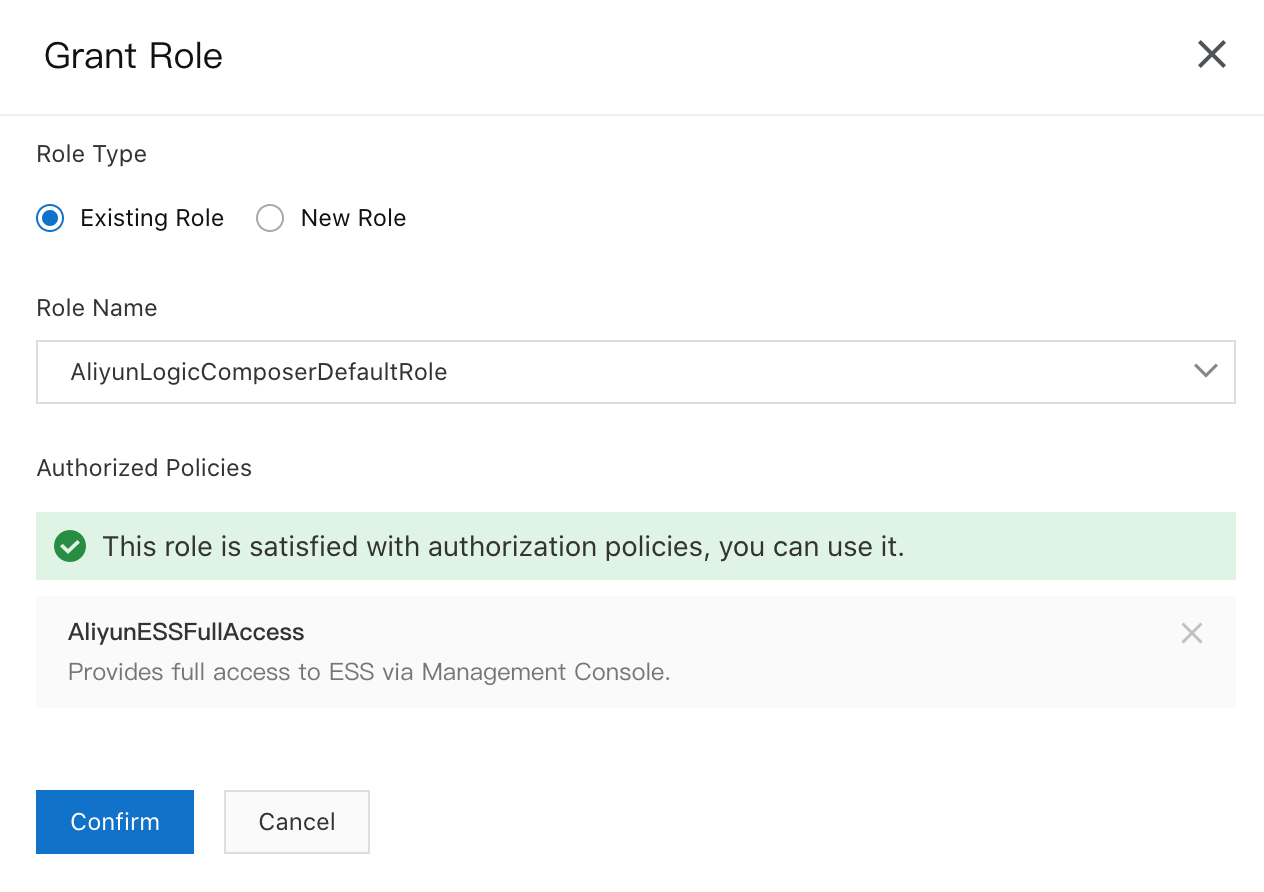Cancel the Grant Role dialog

click(x=297, y=822)
